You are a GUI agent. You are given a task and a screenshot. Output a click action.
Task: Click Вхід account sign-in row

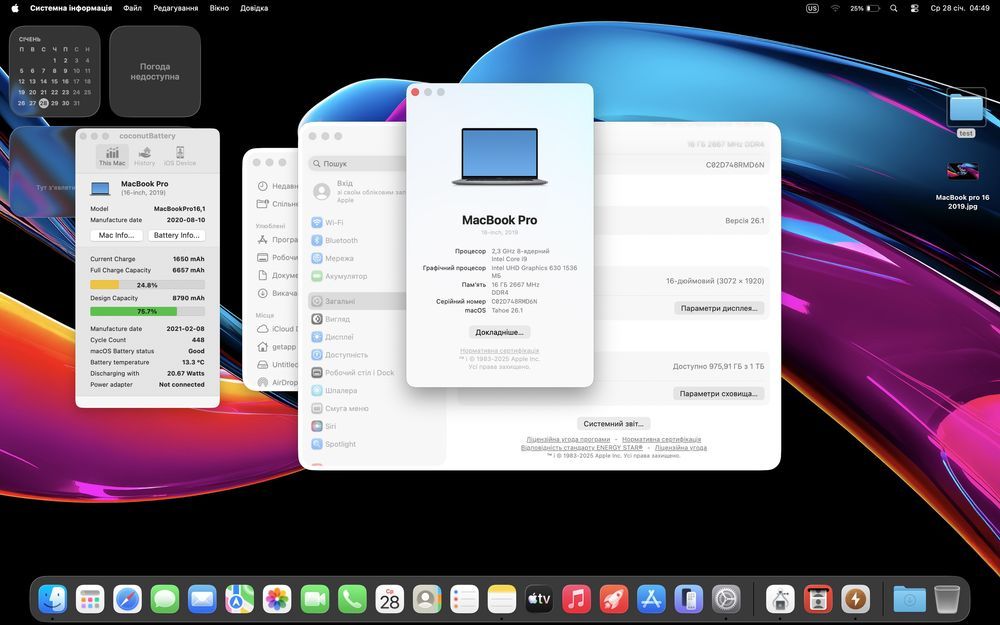[359, 191]
